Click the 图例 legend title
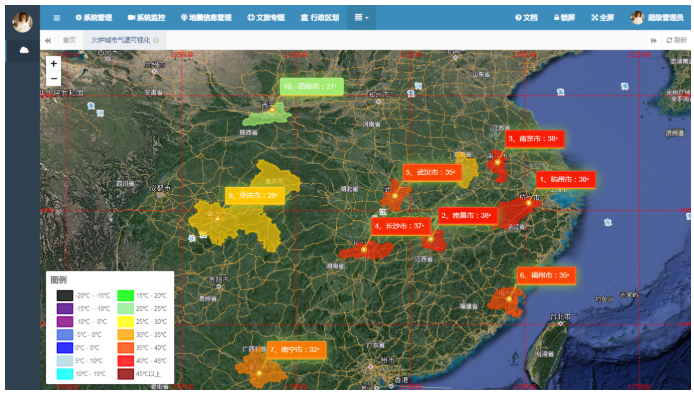Image resolution: width=694 pixels, height=393 pixels. [58, 280]
